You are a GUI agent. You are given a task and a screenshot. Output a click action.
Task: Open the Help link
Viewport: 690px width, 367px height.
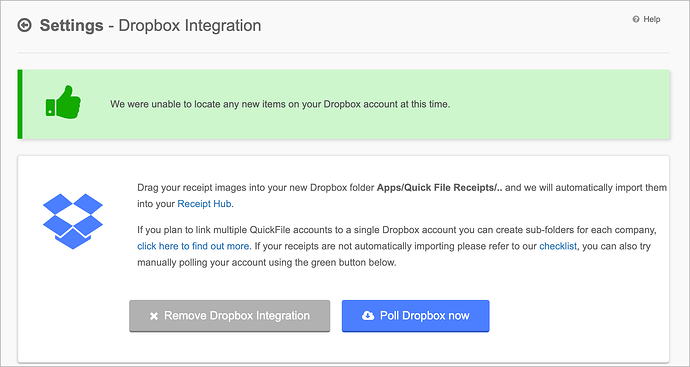pyautogui.click(x=652, y=19)
